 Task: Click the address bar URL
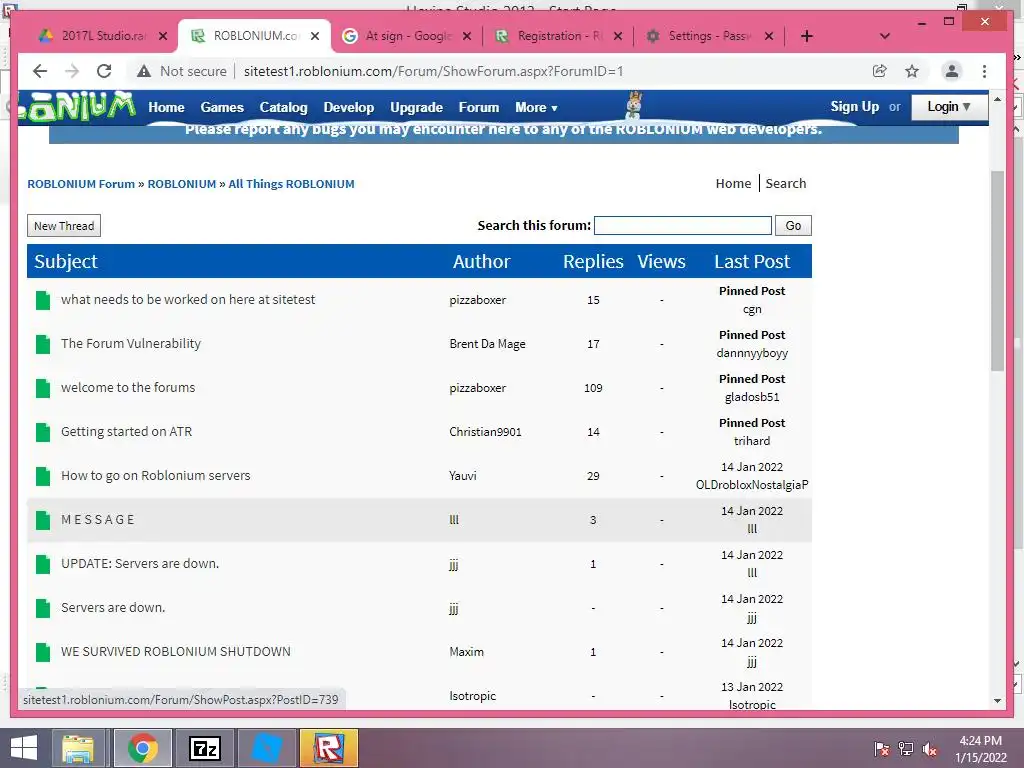coord(434,71)
